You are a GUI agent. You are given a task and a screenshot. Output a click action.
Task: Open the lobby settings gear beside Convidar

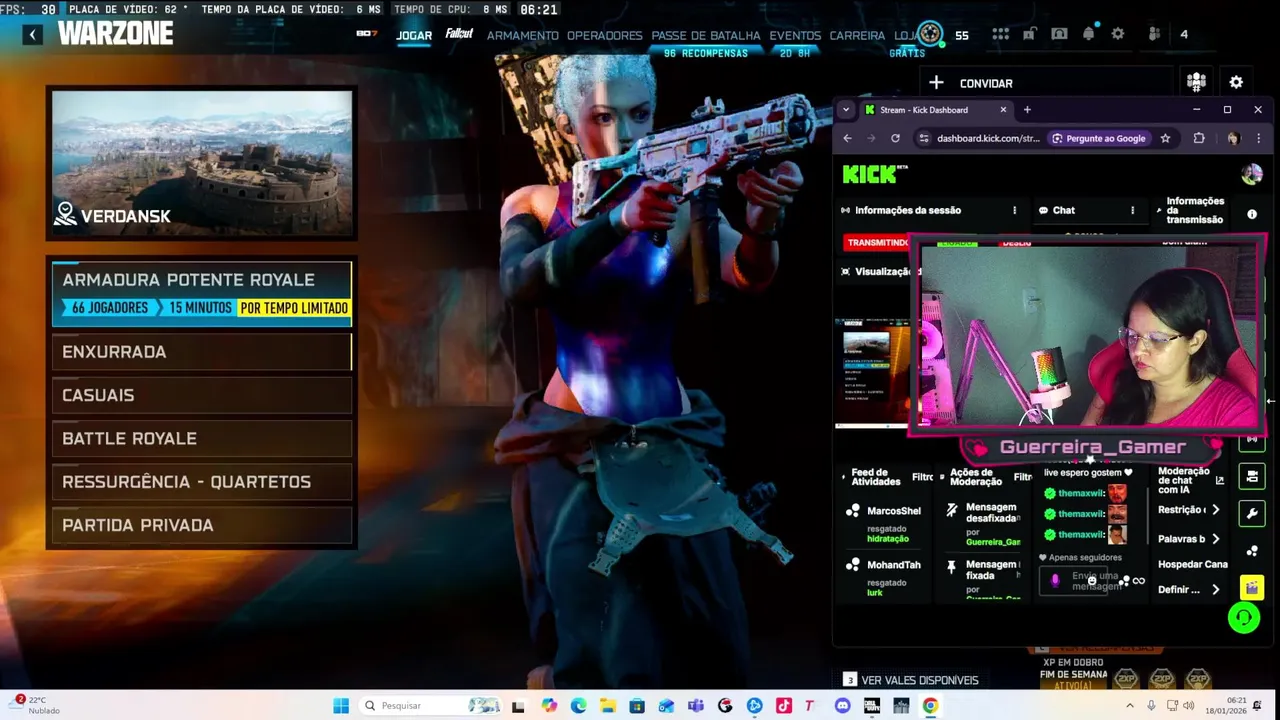[1236, 82]
